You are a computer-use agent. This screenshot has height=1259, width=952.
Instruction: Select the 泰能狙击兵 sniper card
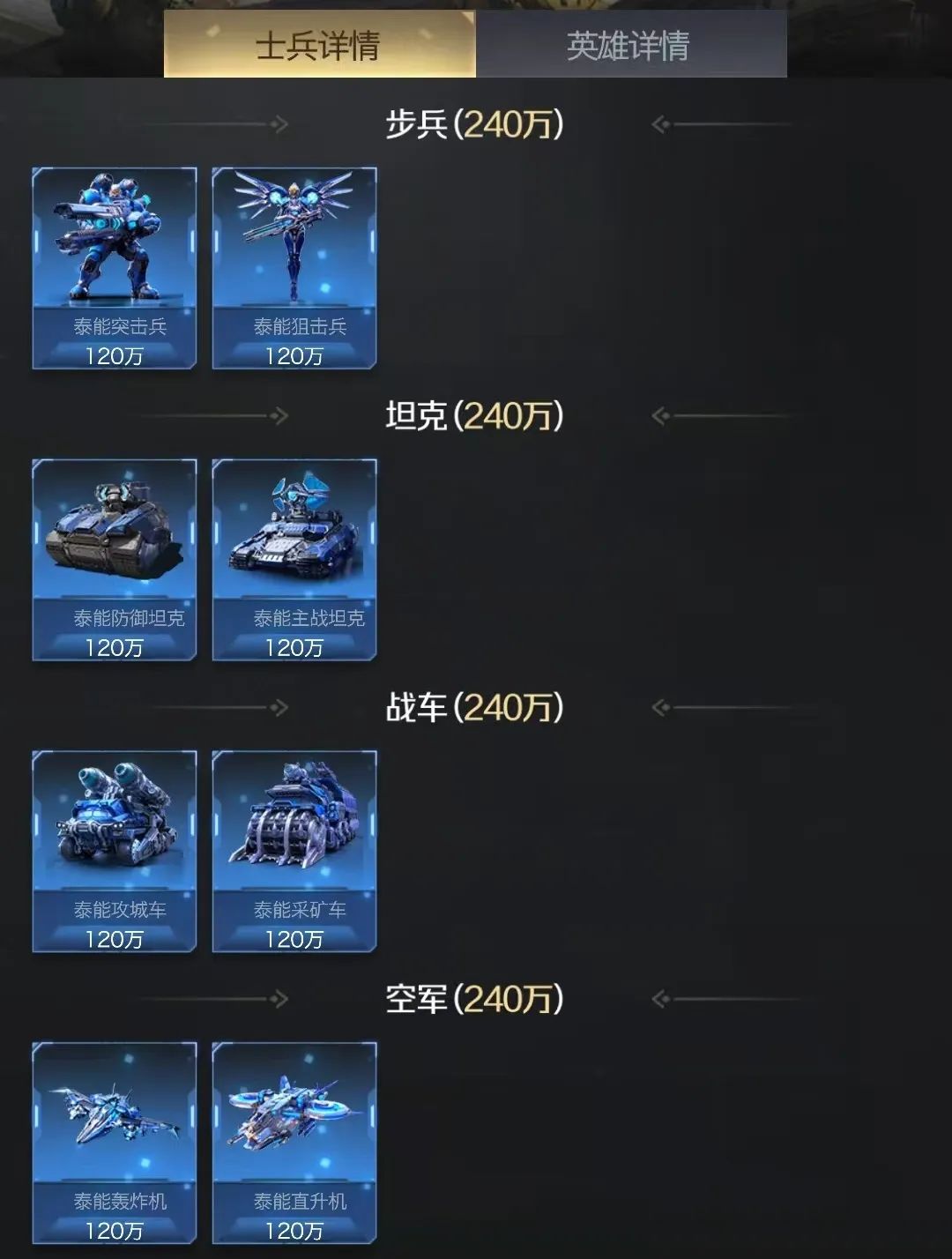[294, 268]
